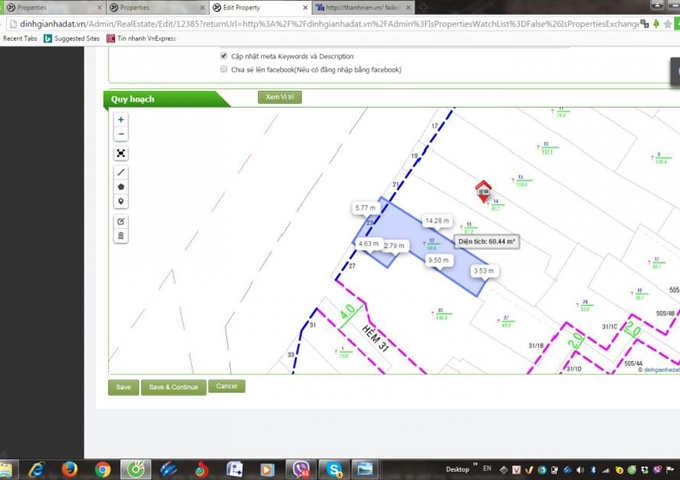
Task: Click the Save button
Action: 123,387
